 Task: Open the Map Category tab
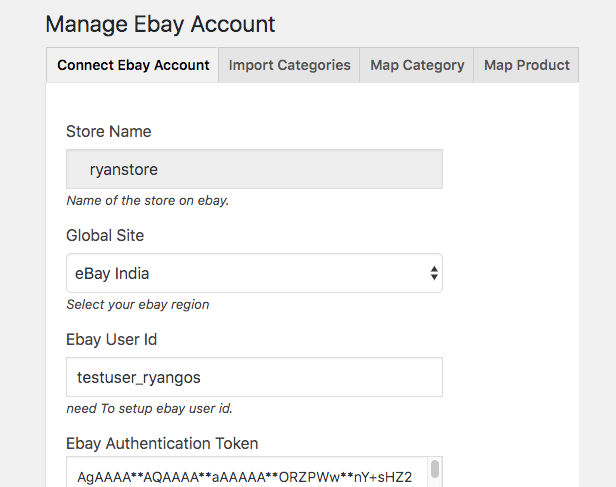point(417,65)
